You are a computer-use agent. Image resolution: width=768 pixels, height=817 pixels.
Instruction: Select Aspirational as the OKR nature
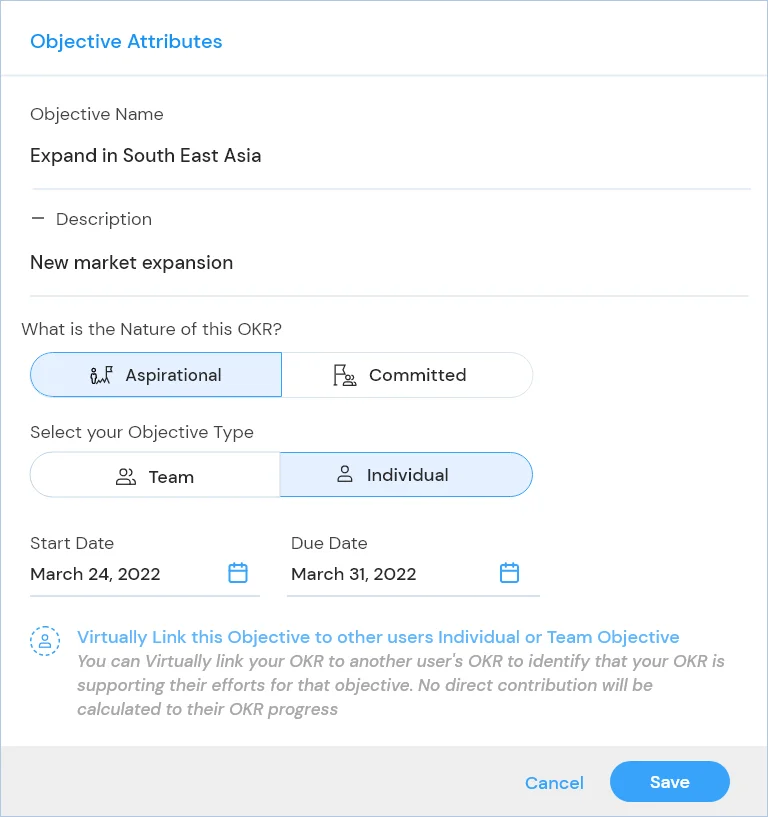(156, 375)
